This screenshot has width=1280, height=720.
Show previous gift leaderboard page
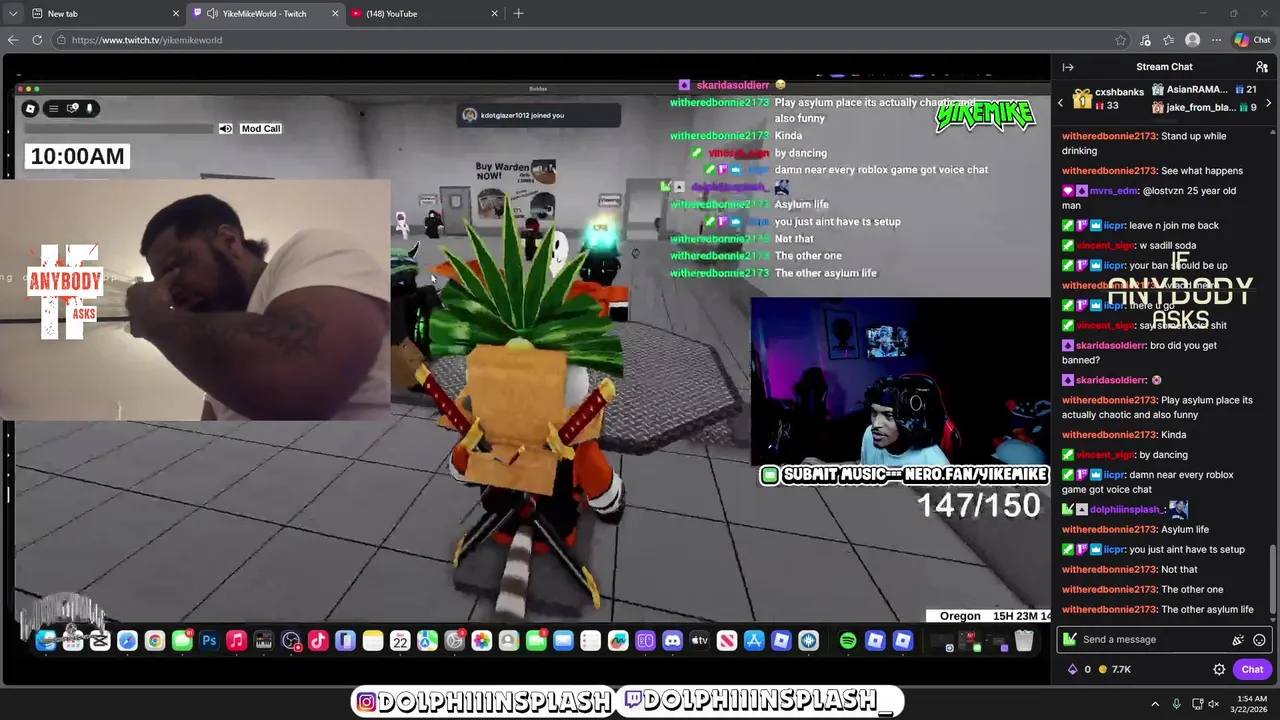click(1061, 102)
